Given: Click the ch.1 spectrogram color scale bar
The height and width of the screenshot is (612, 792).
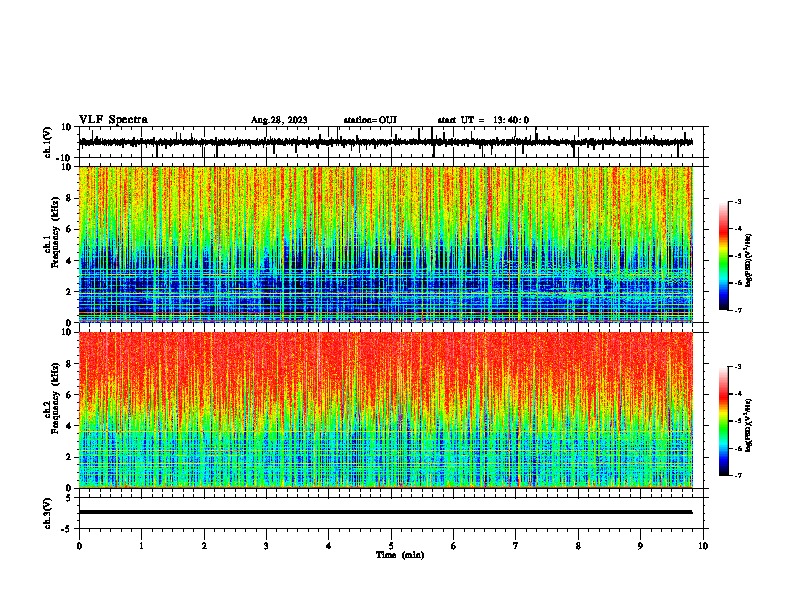Looking at the screenshot, I should pos(724,256).
